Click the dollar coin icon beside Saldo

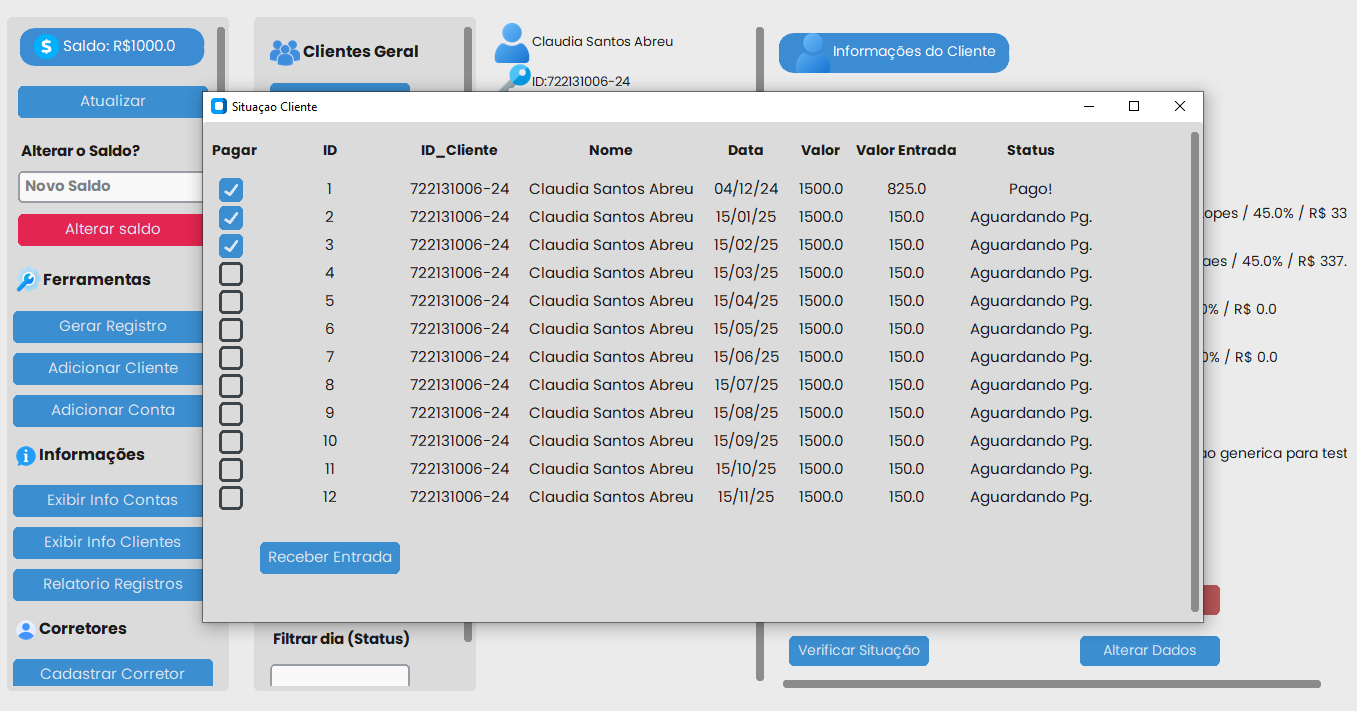[x=45, y=47]
